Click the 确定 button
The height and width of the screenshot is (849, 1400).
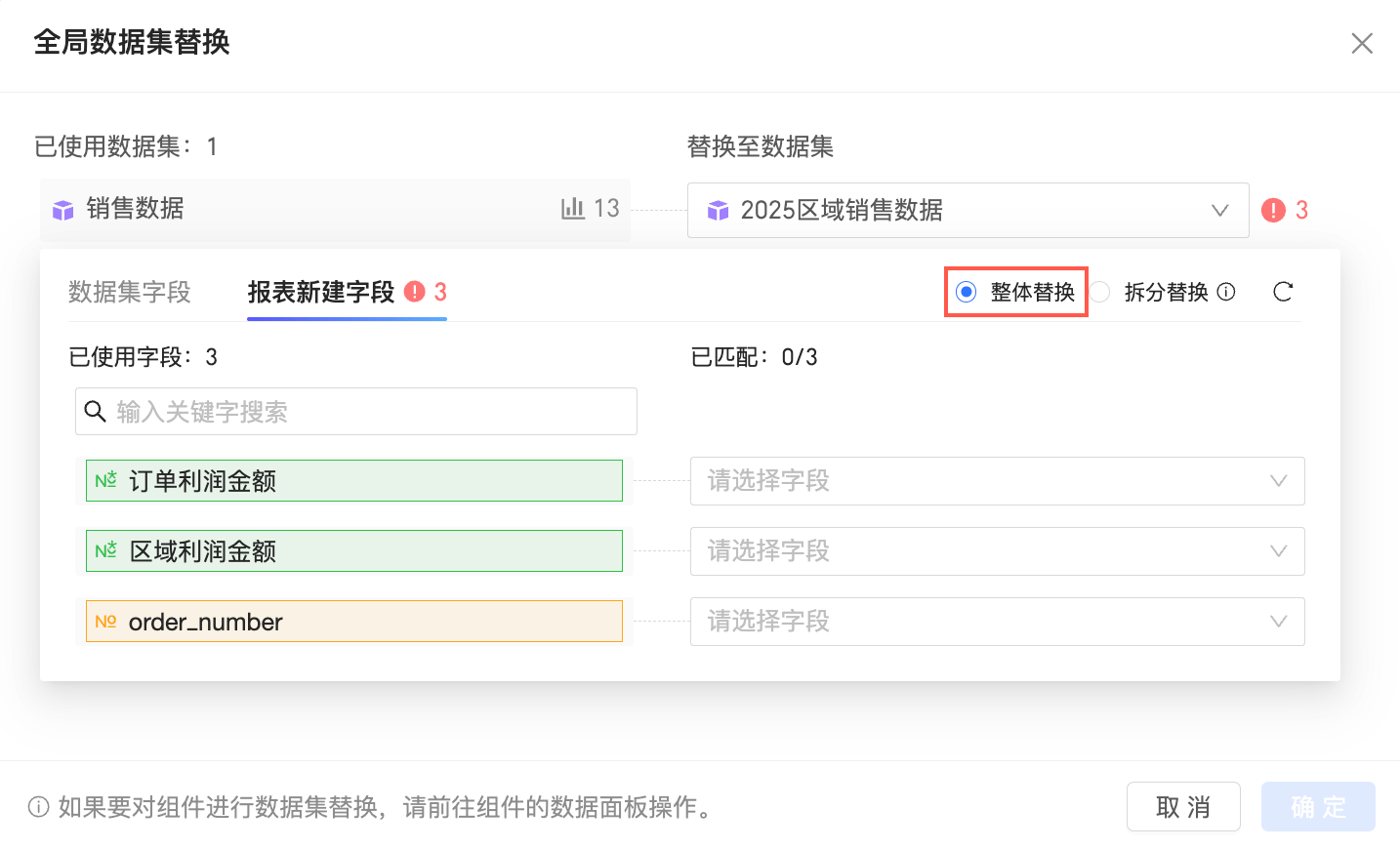[1318, 807]
